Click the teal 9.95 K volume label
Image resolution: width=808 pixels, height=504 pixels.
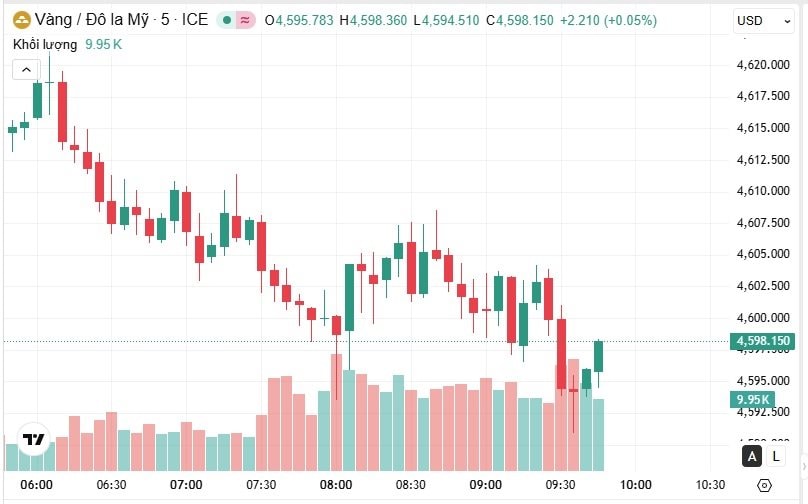coord(750,400)
